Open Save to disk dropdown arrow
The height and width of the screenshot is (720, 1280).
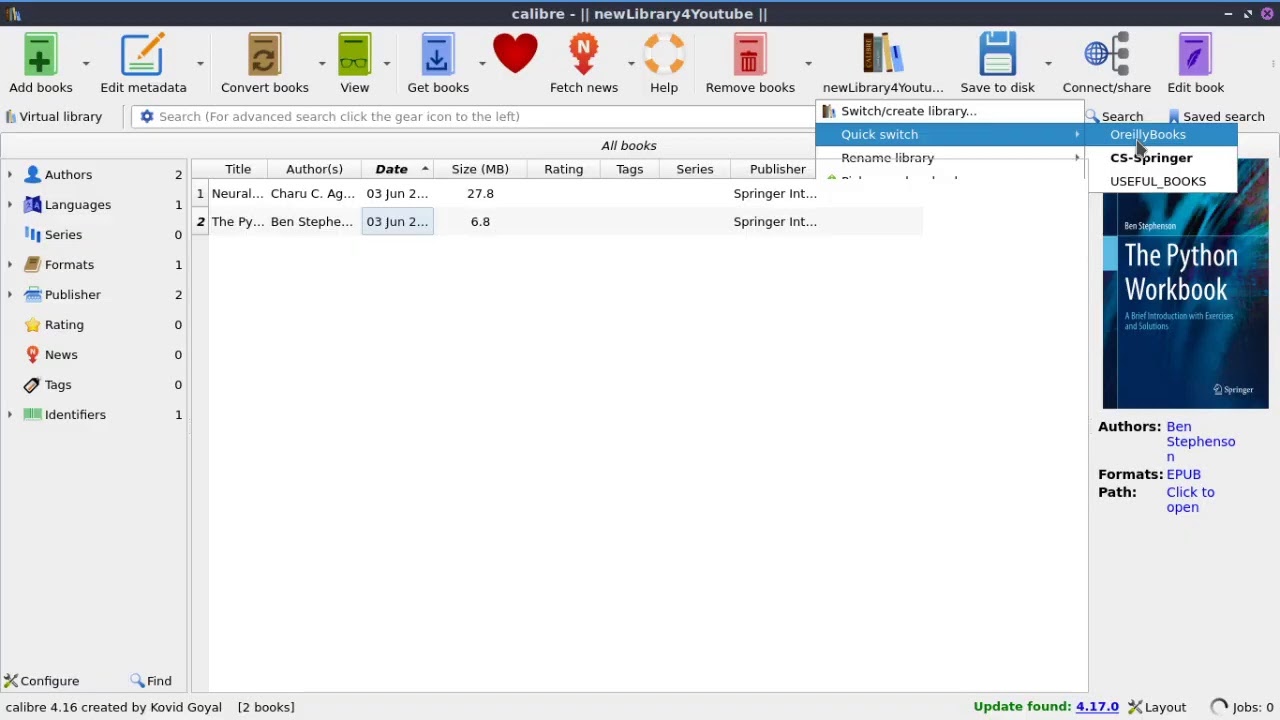[1048, 63]
